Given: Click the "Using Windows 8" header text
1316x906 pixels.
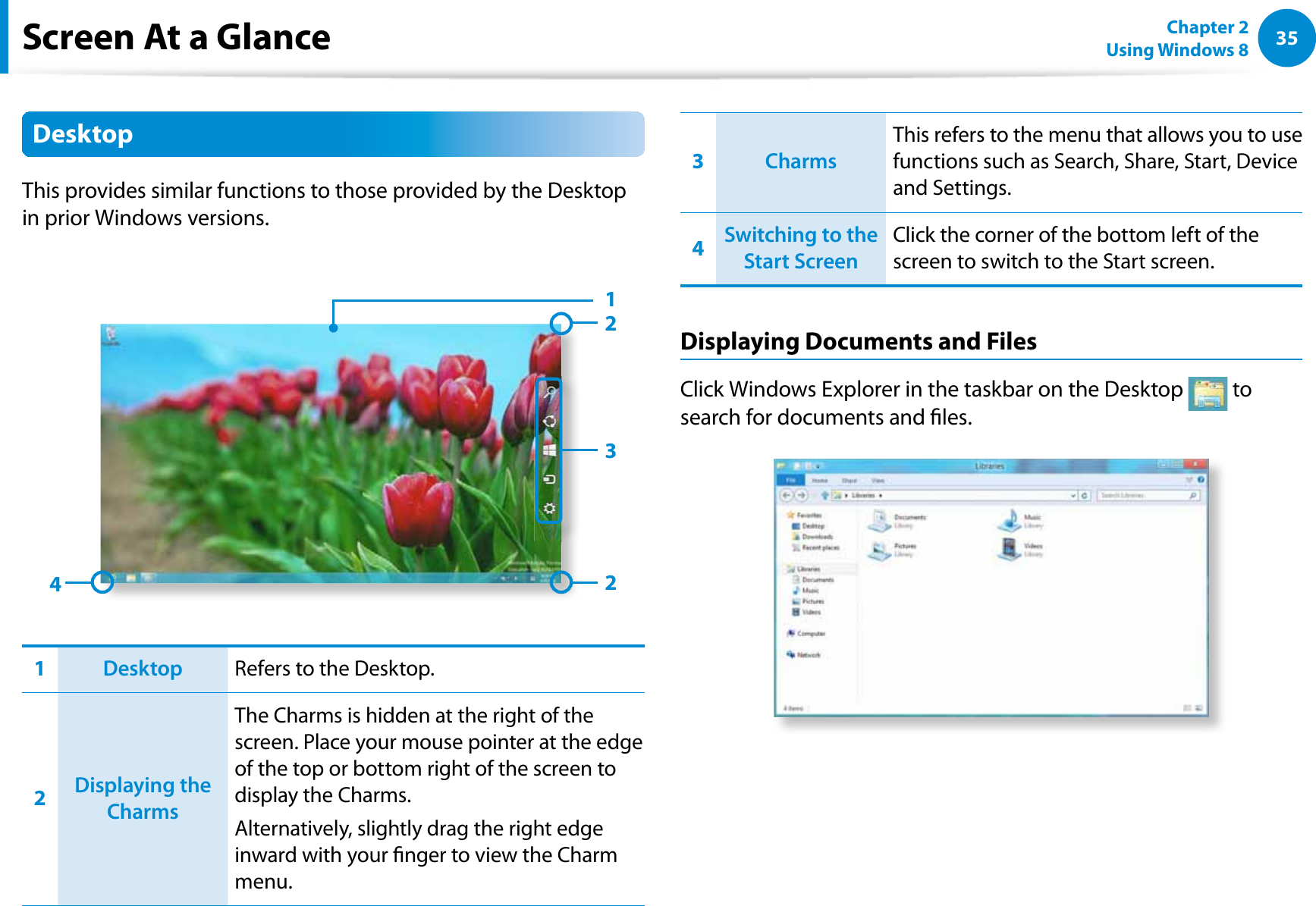Looking at the screenshot, I should [1176, 50].
